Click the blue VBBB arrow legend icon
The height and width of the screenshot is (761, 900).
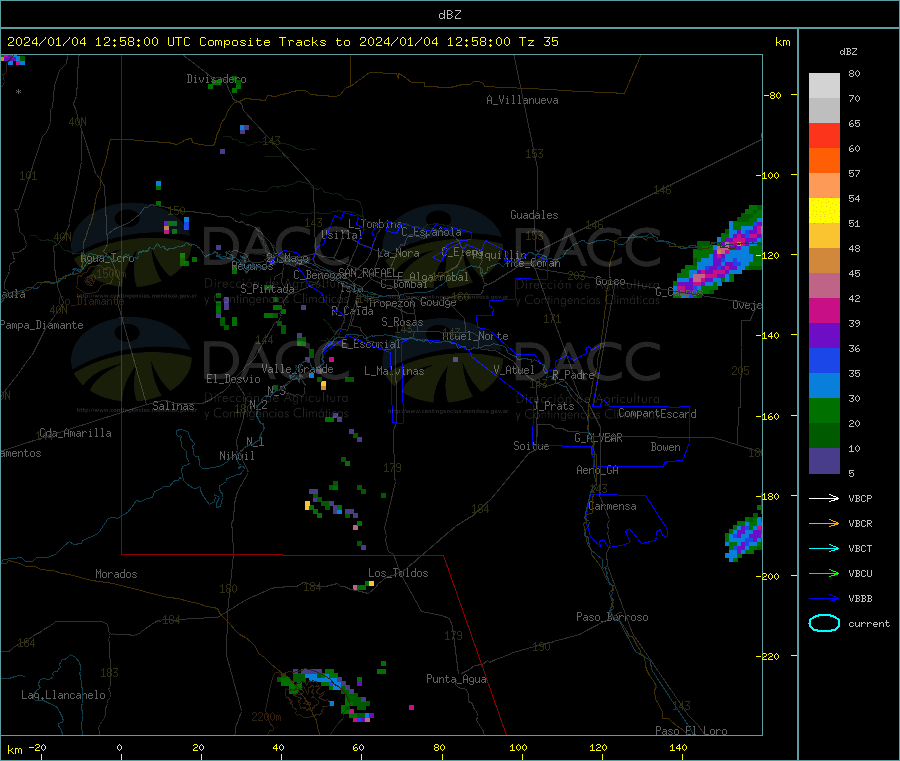(x=824, y=599)
